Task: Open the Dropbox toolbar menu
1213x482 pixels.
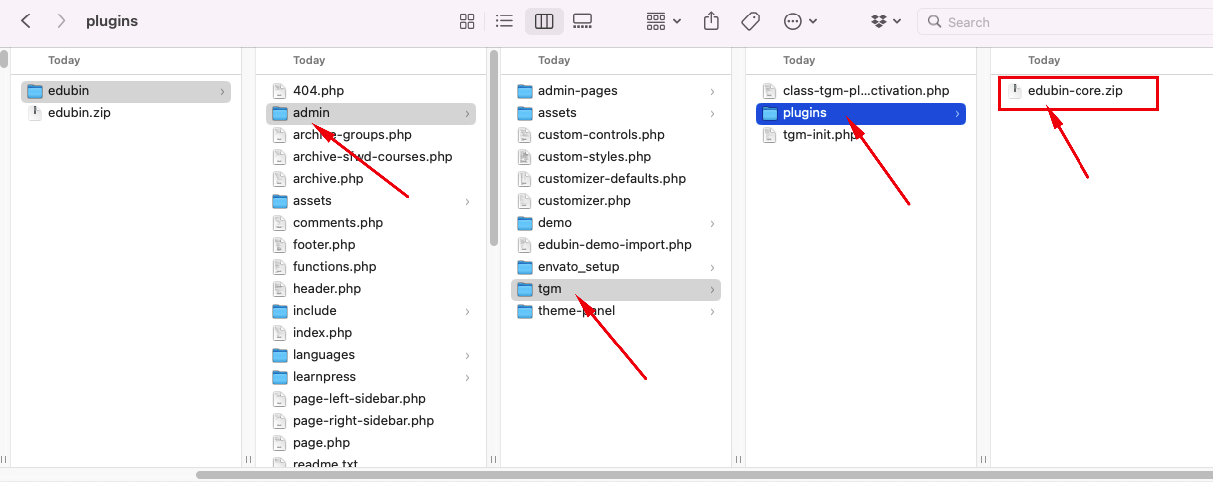Action: [886, 21]
